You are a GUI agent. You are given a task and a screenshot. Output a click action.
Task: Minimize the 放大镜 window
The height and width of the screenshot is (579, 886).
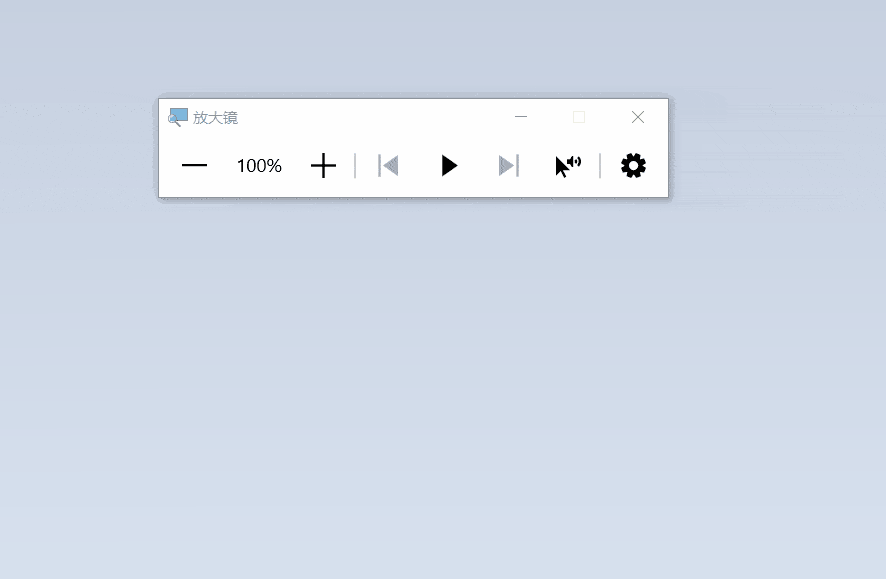[x=521, y=117]
